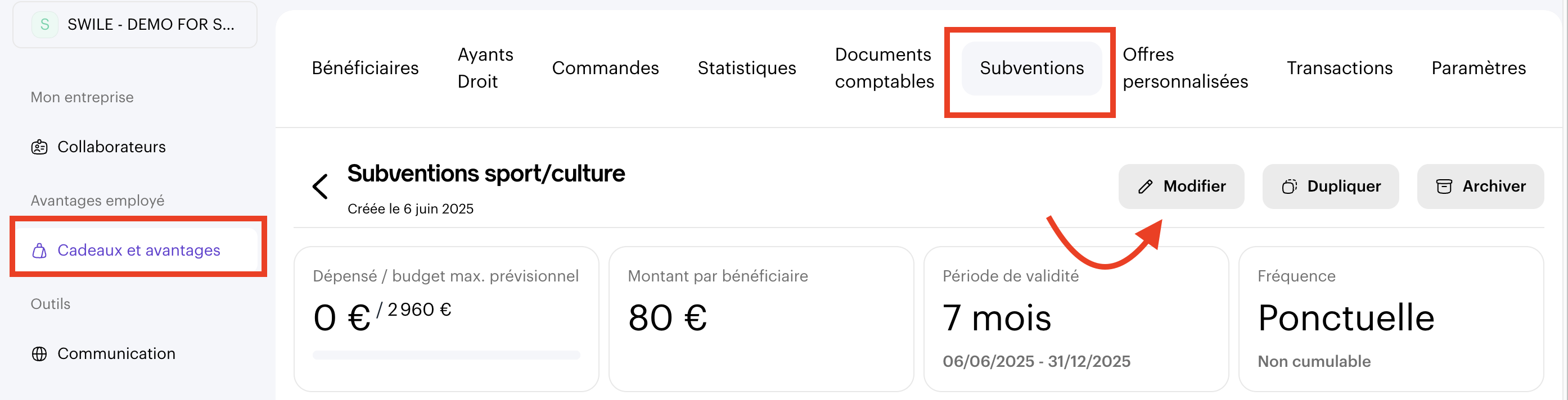The image size is (1568, 400).
Task: View the Transactions tab
Action: tap(1339, 68)
